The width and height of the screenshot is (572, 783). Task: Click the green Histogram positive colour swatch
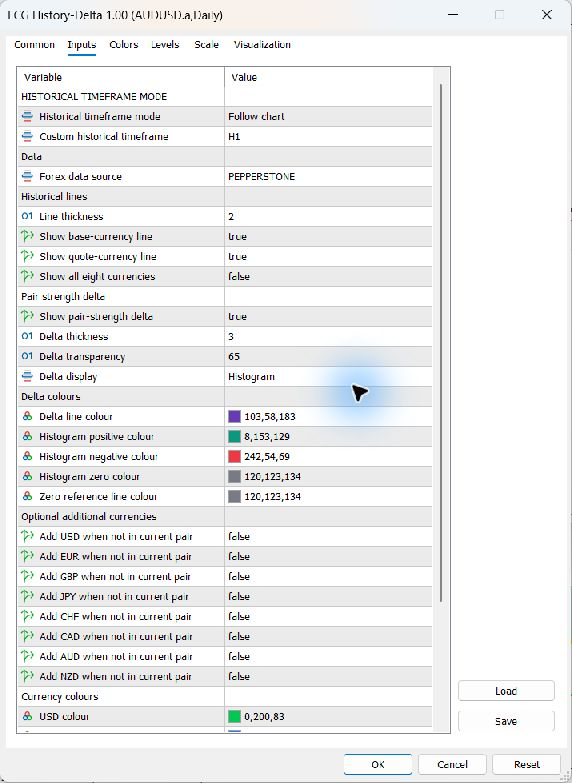234,436
